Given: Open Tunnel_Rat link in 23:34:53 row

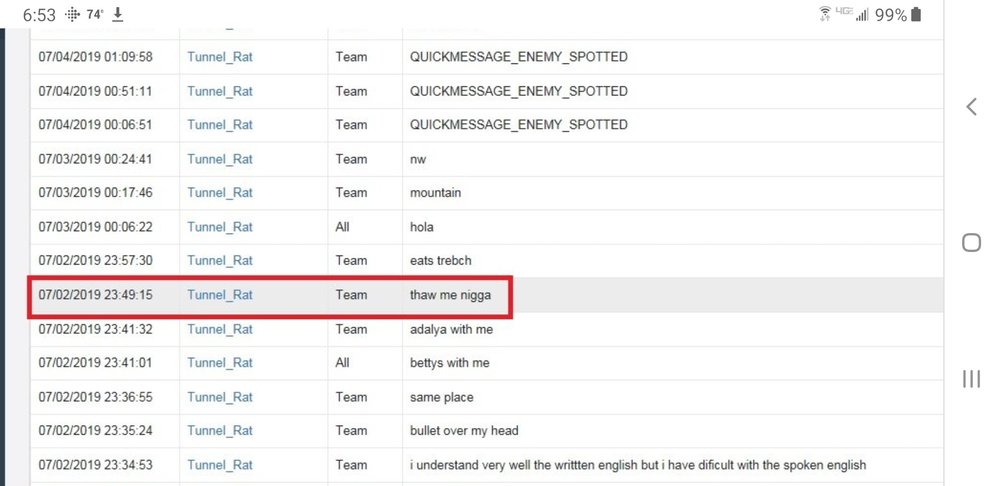Looking at the screenshot, I should 220,465.
